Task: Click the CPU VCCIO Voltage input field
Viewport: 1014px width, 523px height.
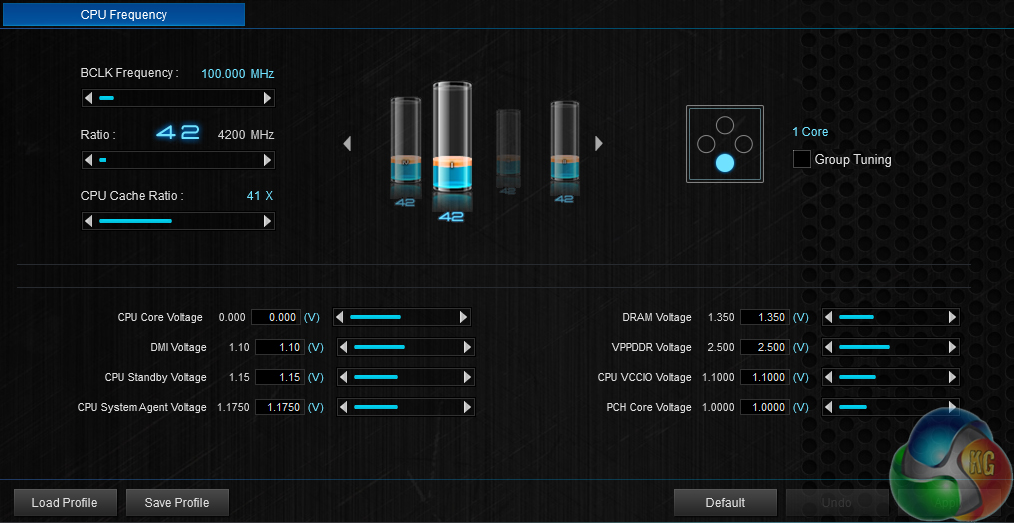Action: click(765, 377)
